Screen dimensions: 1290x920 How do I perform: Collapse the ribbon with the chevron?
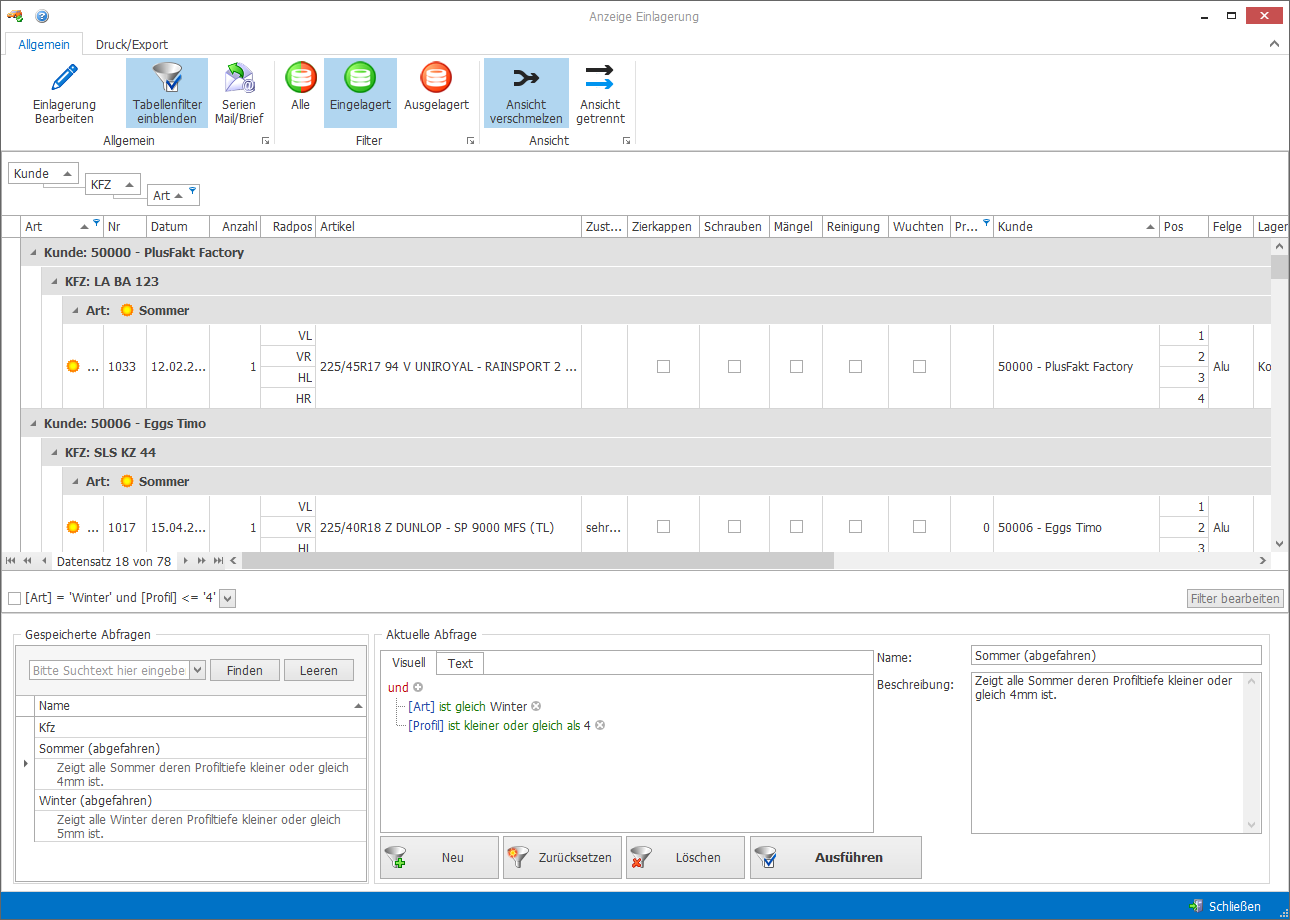point(1274,44)
